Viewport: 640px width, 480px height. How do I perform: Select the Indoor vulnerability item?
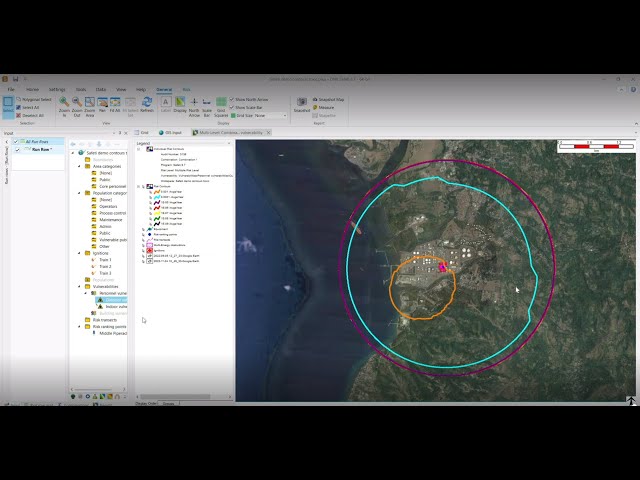click(x=116, y=307)
